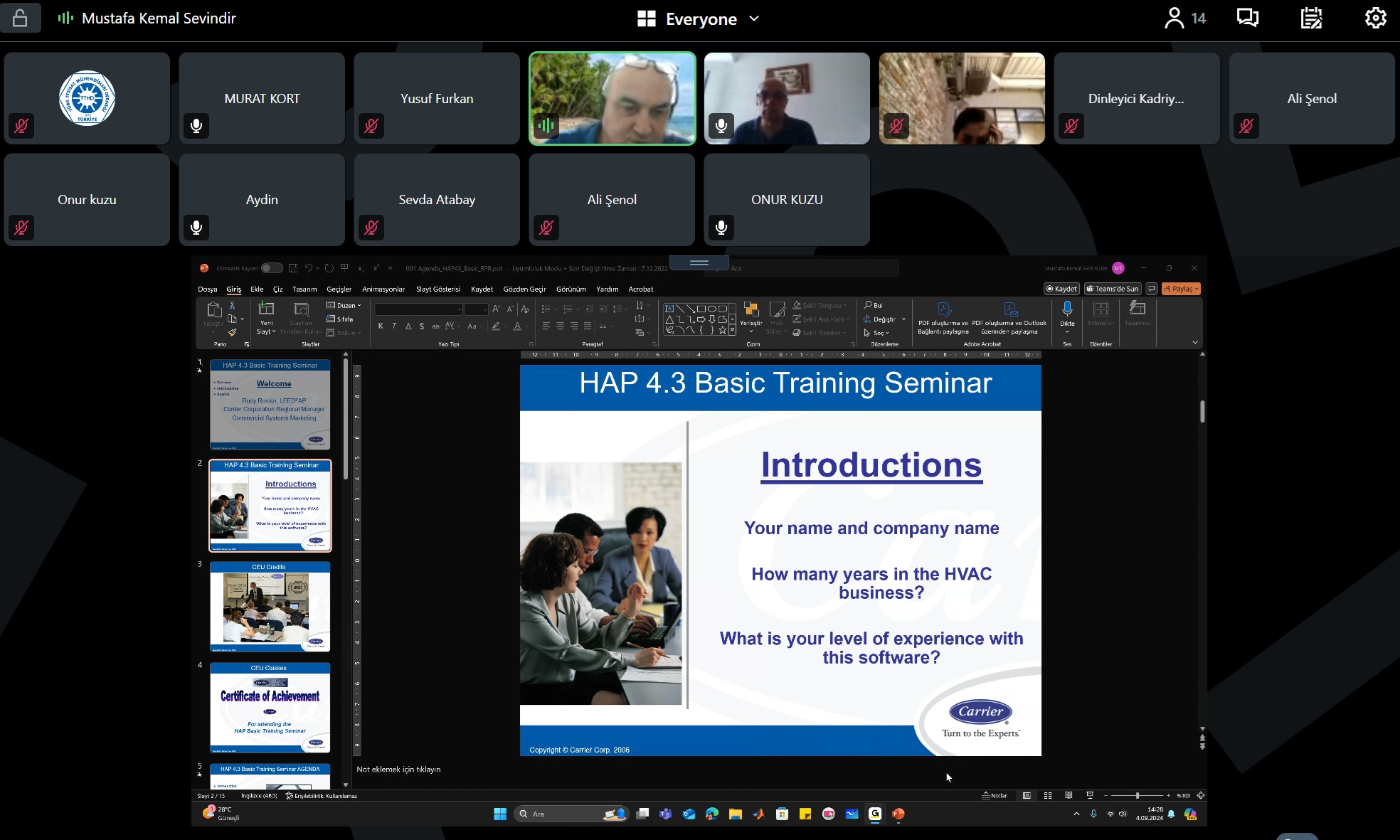Open the meeting chat panel

click(1248, 18)
